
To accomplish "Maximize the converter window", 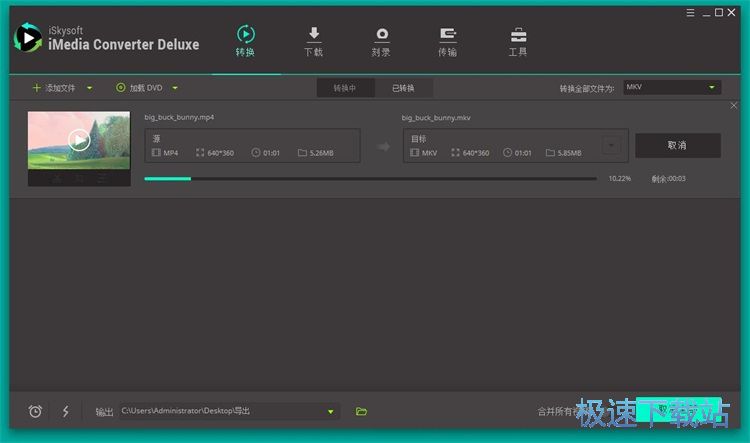I will tap(719, 12).
